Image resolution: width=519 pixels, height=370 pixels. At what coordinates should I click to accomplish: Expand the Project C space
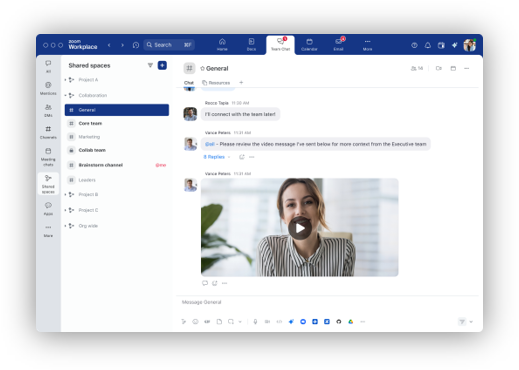click(x=65, y=210)
